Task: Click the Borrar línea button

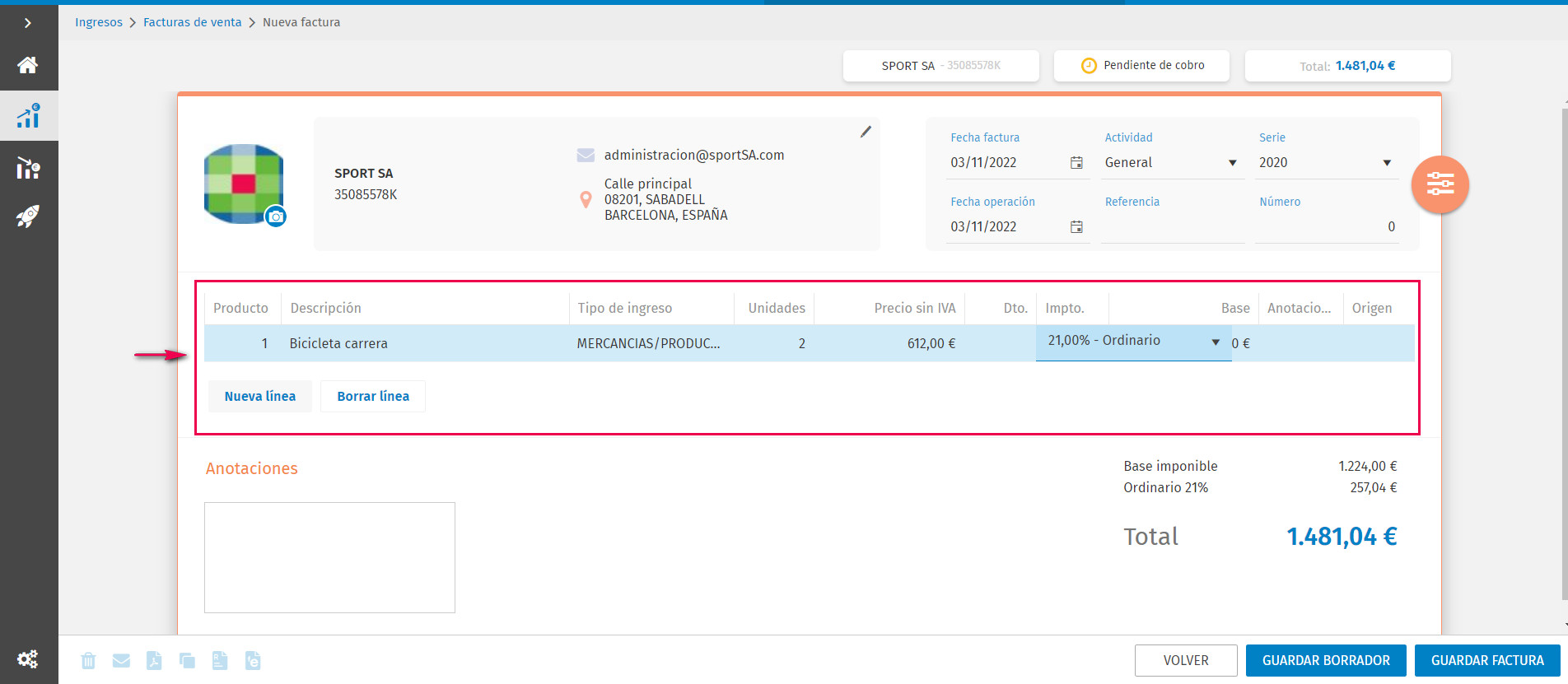Action: (x=373, y=396)
